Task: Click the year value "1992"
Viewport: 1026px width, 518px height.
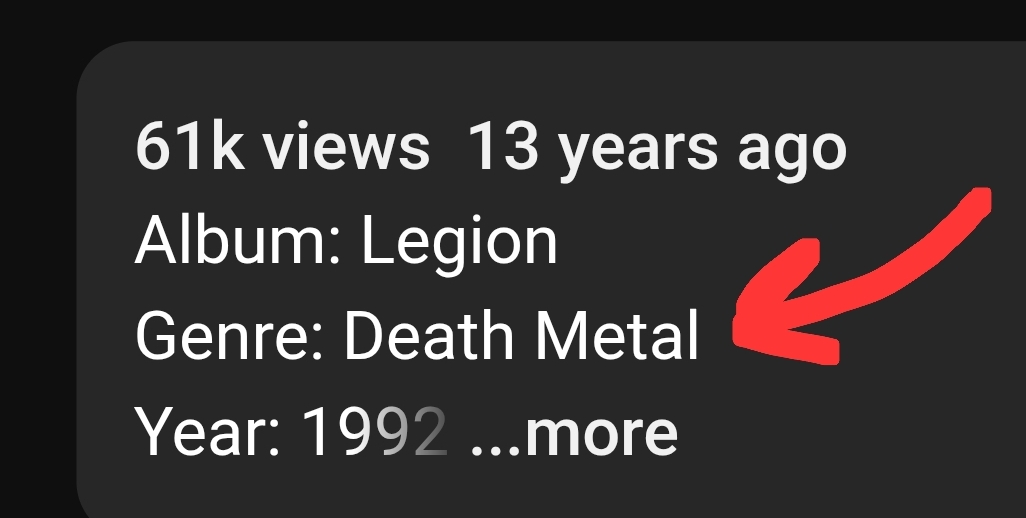Action: tap(376, 432)
